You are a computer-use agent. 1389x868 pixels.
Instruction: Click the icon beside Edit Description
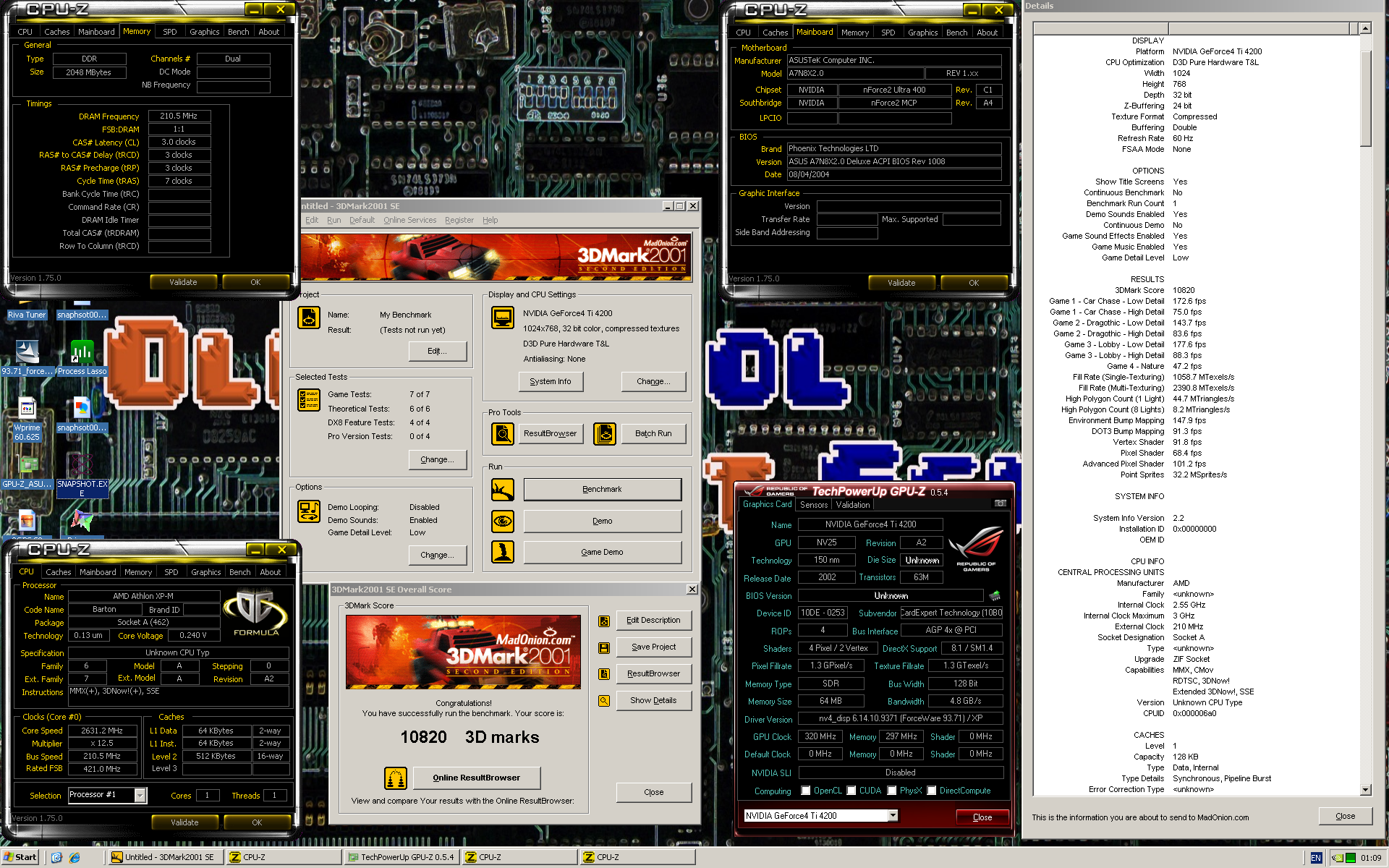(x=604, y=621)
